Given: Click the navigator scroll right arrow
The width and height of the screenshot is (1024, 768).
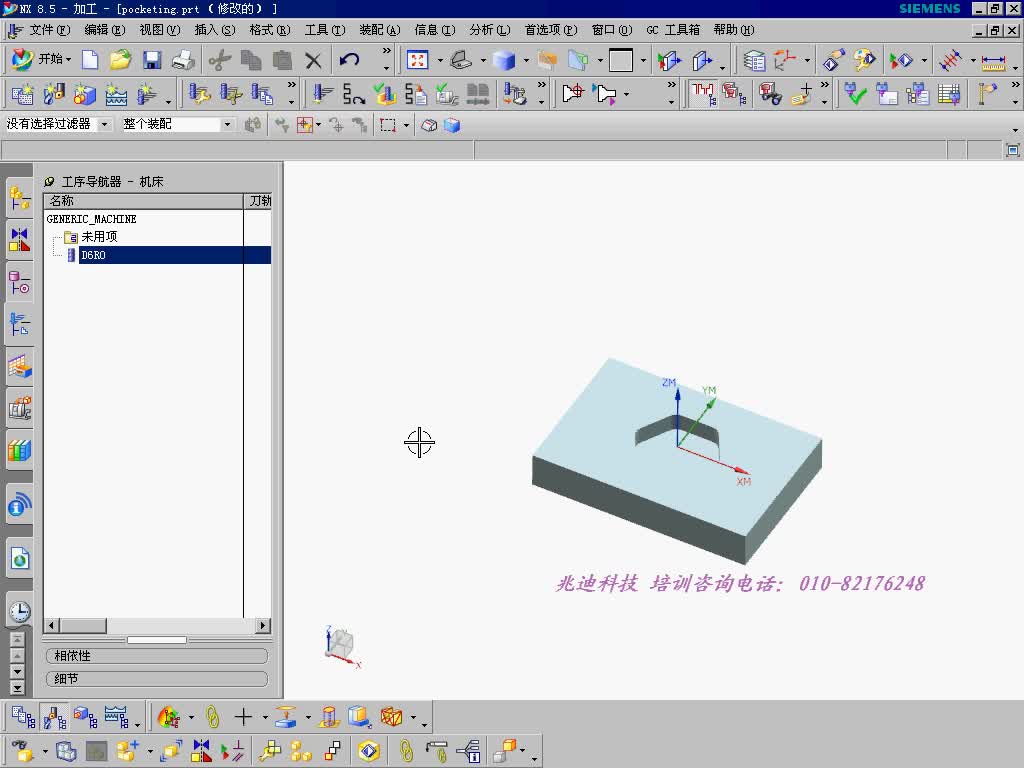Looking at the screenshot, I should tap(263, 626).
